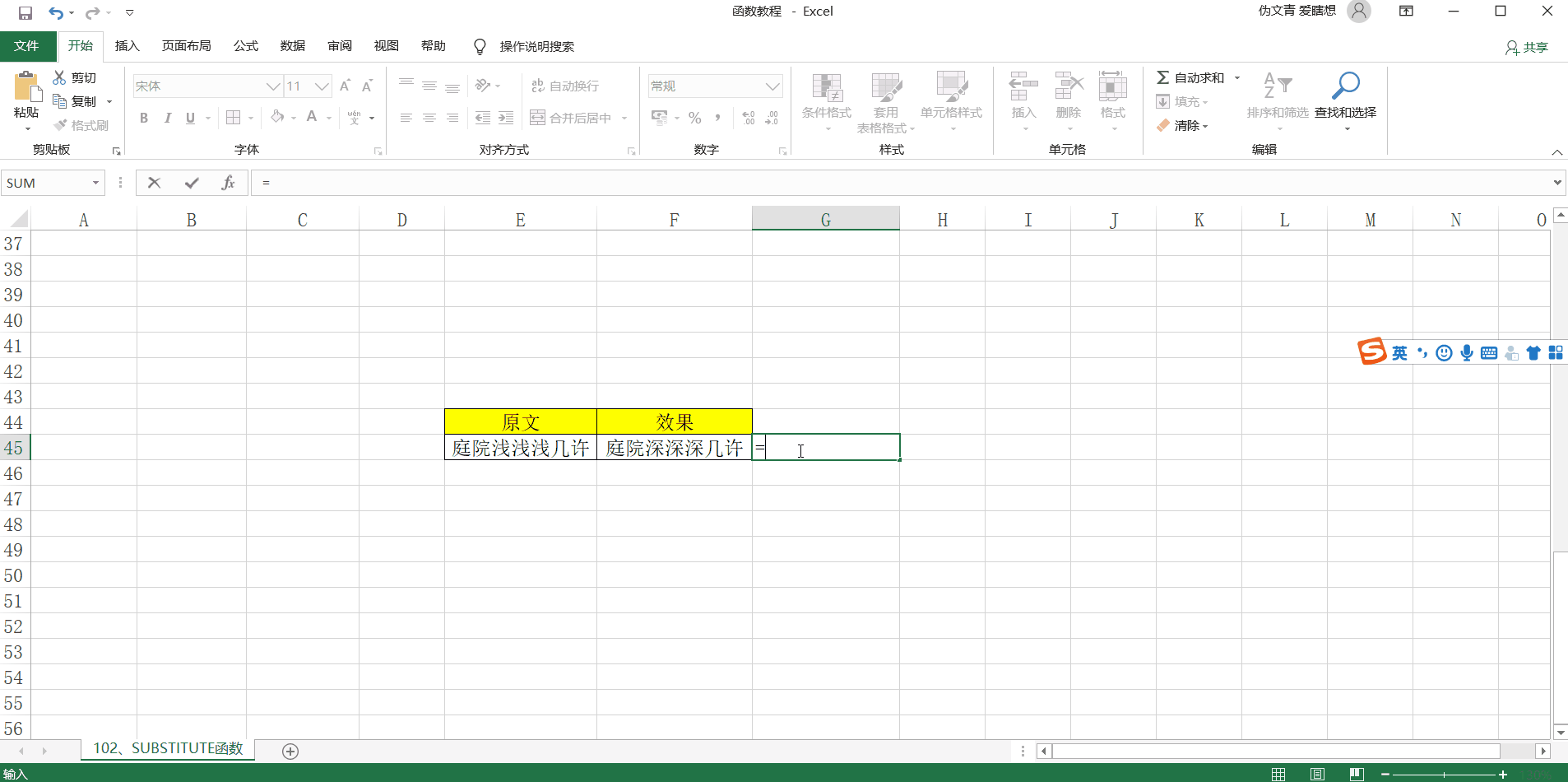Viewport: 1568px width, 782px height.
Task: Expand the formula bar with chevron
Action: pyautogui.click(x=1557, y=182)
